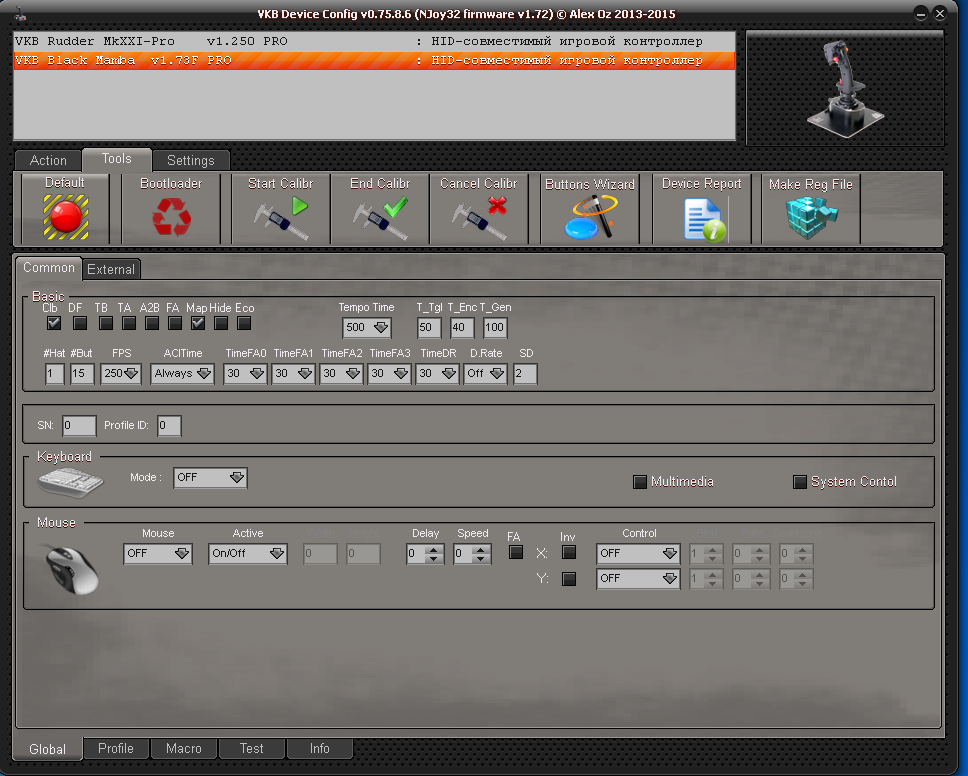Click the T_Tgl input field
968x776 pixels.
[429, 327]
